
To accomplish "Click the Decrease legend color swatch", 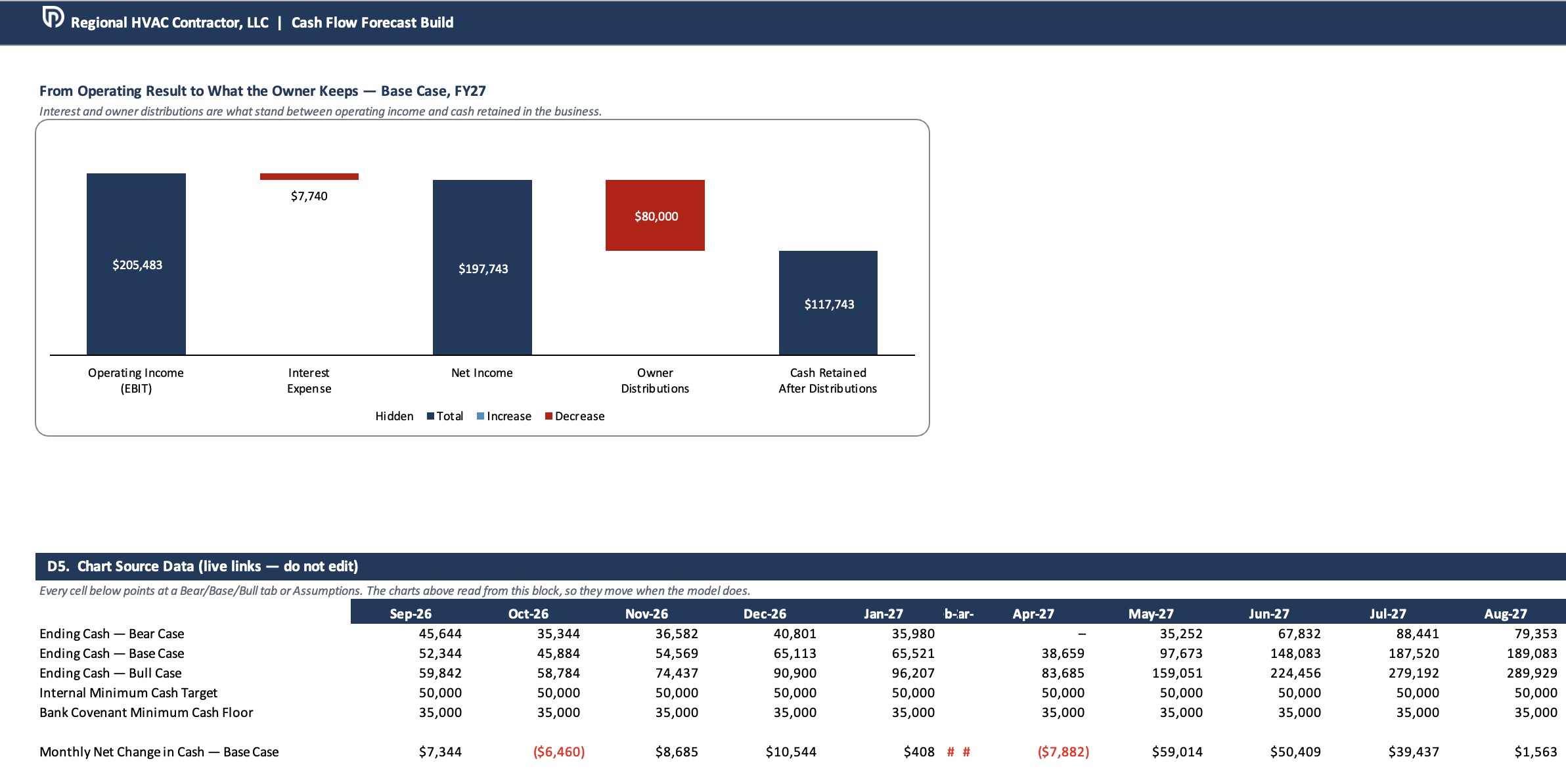I will pos(548,416).
